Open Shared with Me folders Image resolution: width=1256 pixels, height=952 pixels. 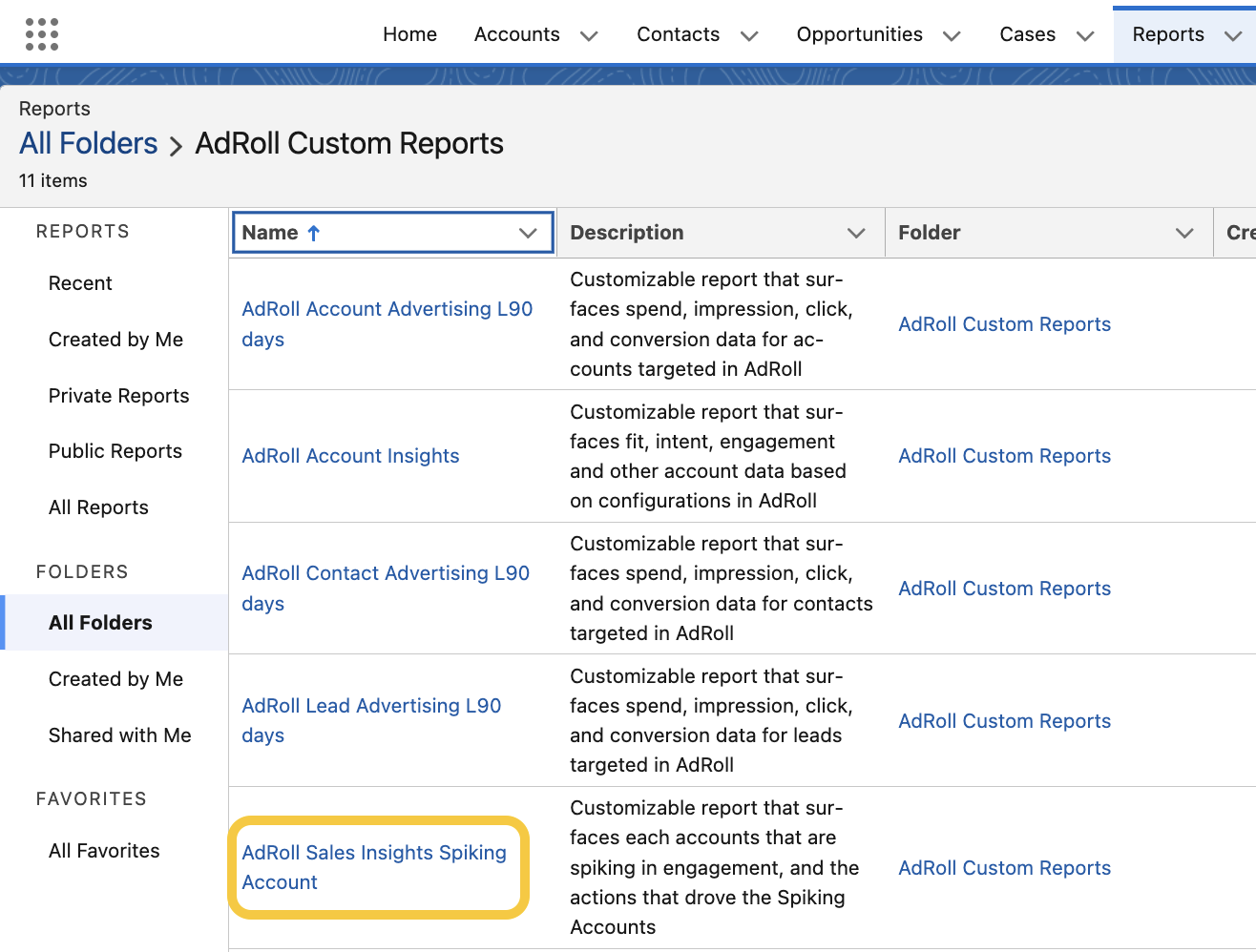coord(119,735)
